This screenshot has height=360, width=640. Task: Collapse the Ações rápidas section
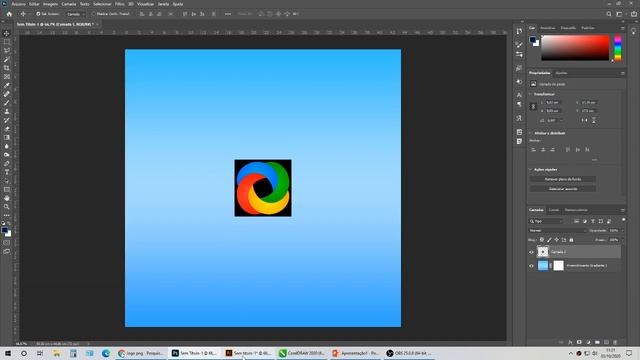click(530, 169)
